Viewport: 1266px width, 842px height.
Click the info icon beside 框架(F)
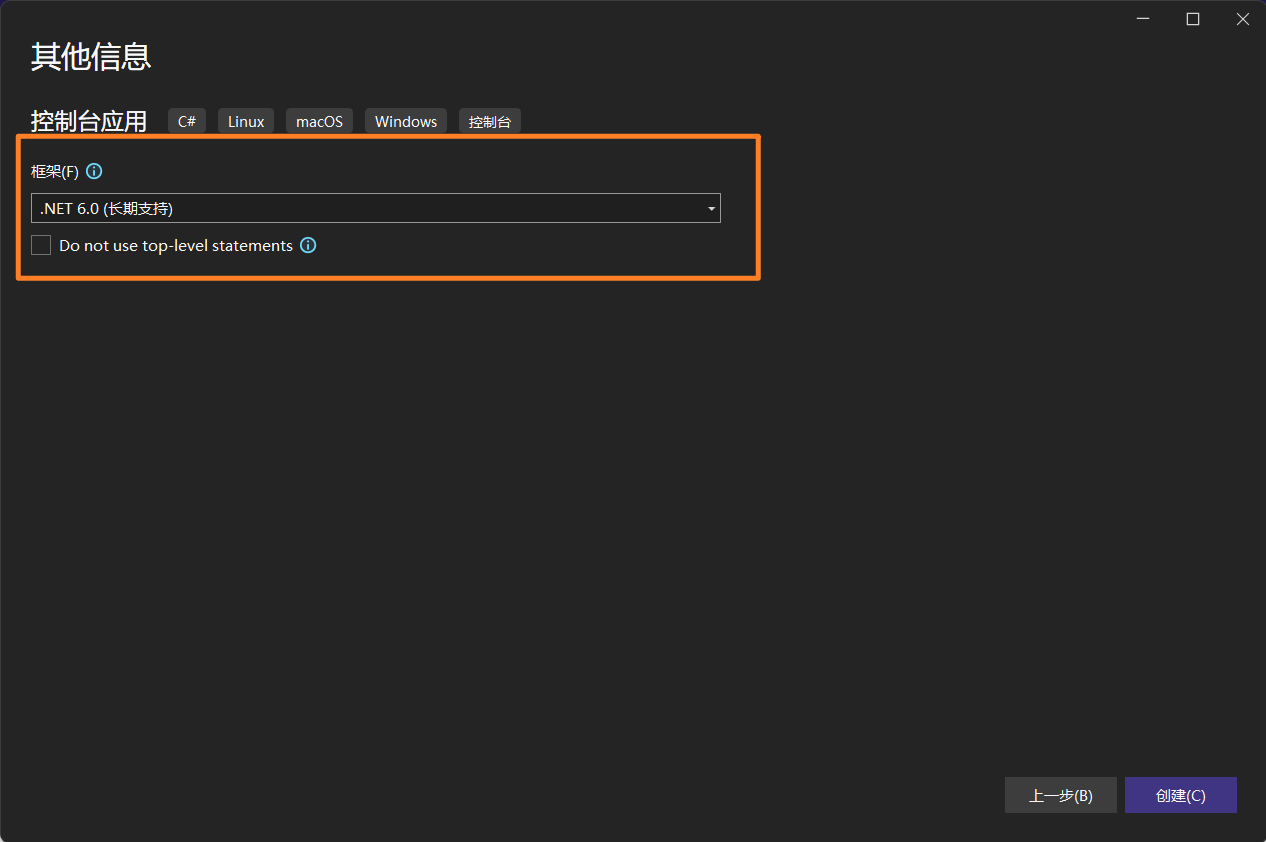pos(94,171)
